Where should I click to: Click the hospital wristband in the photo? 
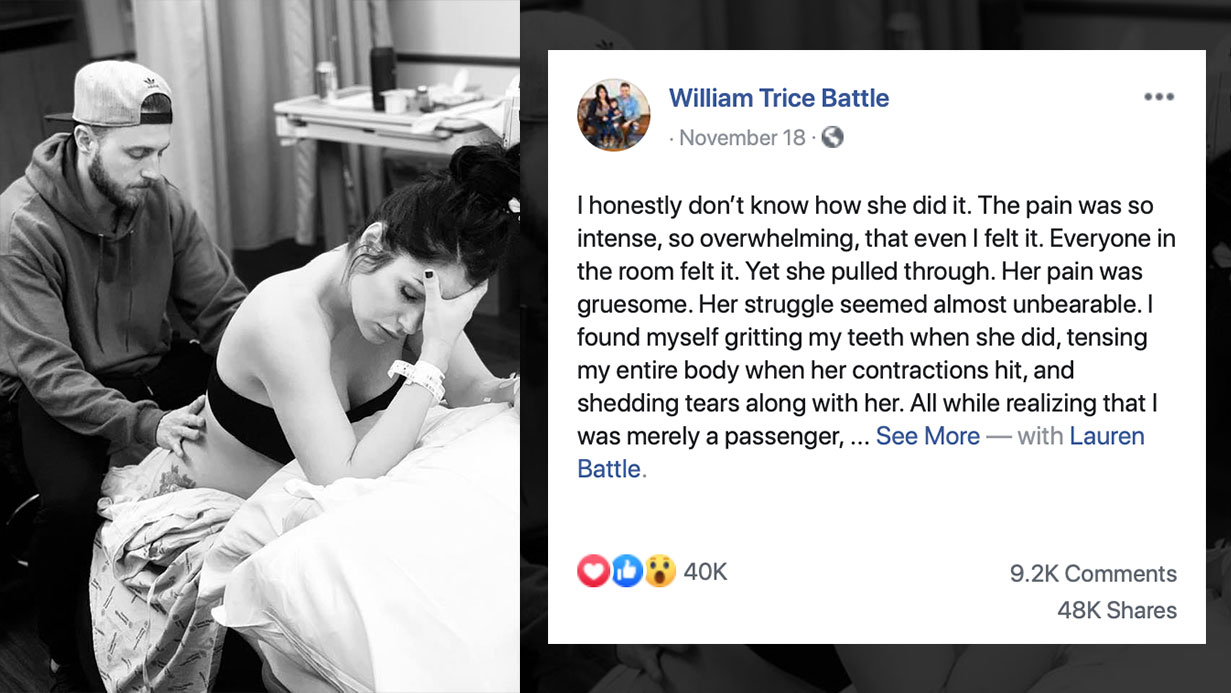(x=418, y=377)
